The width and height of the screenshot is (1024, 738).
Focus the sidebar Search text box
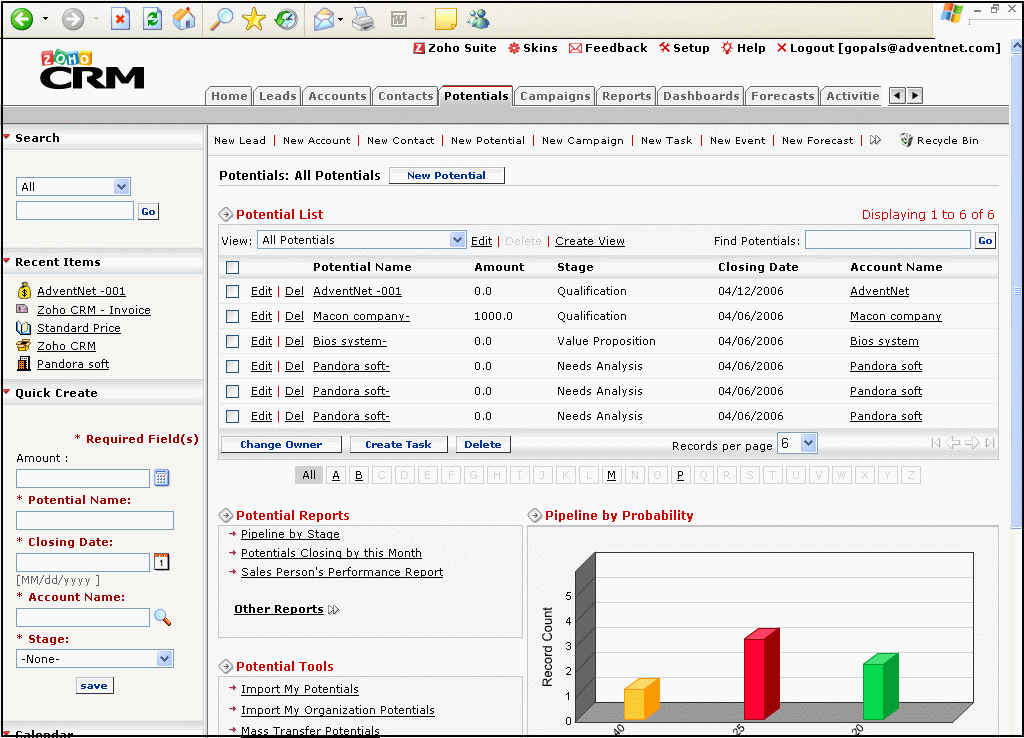pos(75,210)
